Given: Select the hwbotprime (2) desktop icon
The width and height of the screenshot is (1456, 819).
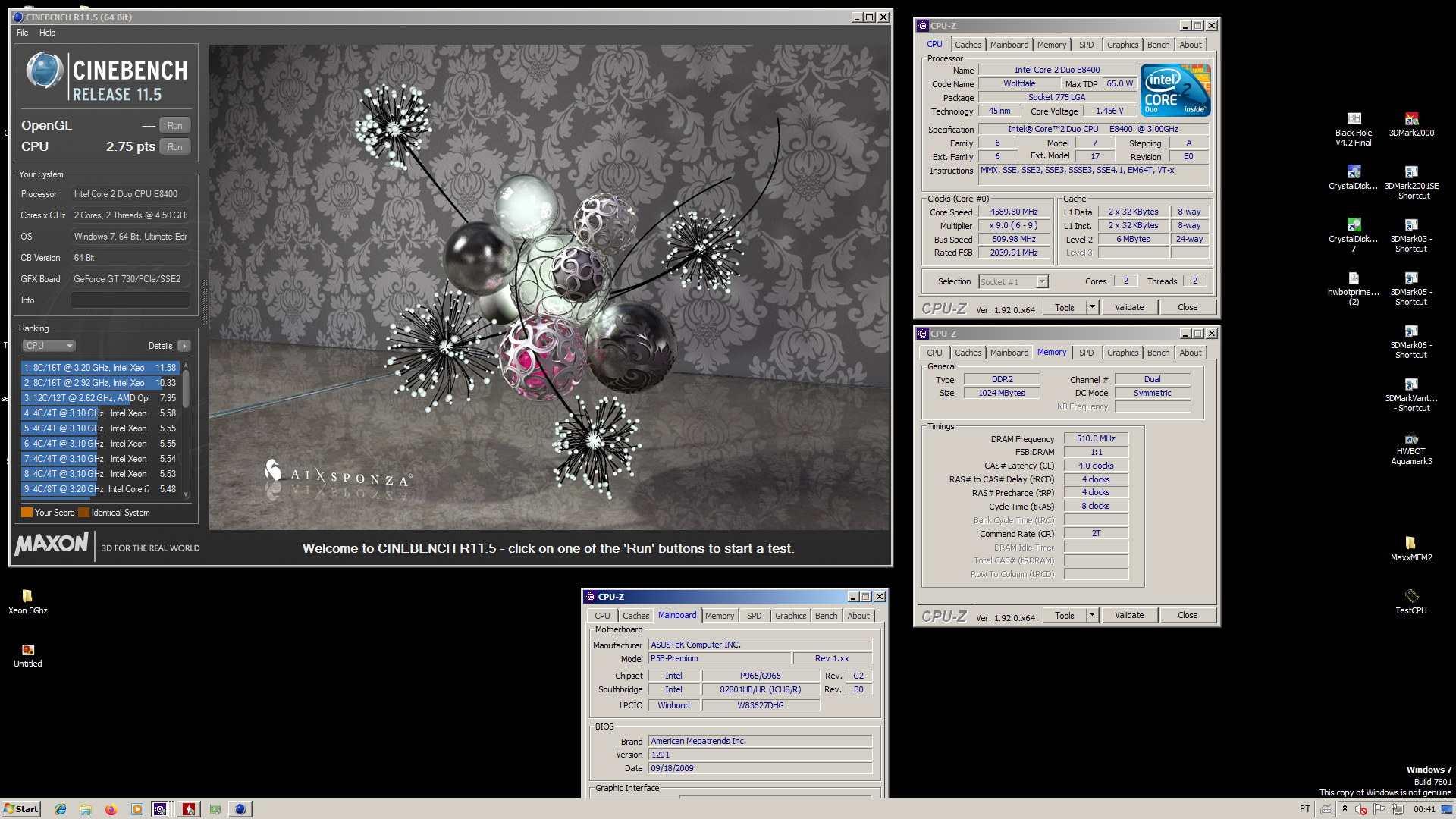Looking at the screenshot, I should 1354,289.
